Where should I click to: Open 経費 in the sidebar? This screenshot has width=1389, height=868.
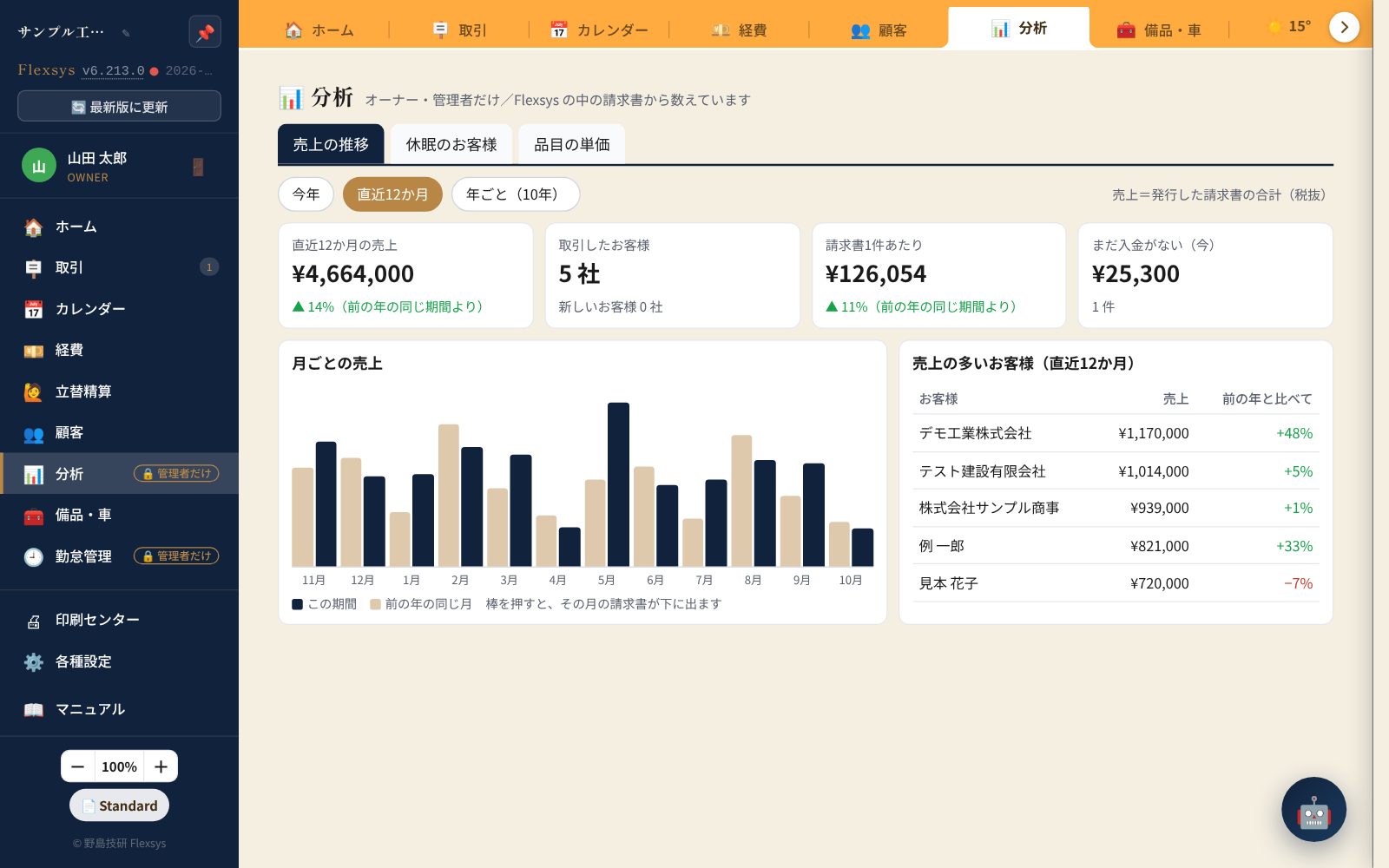click(x=119, y=350)
